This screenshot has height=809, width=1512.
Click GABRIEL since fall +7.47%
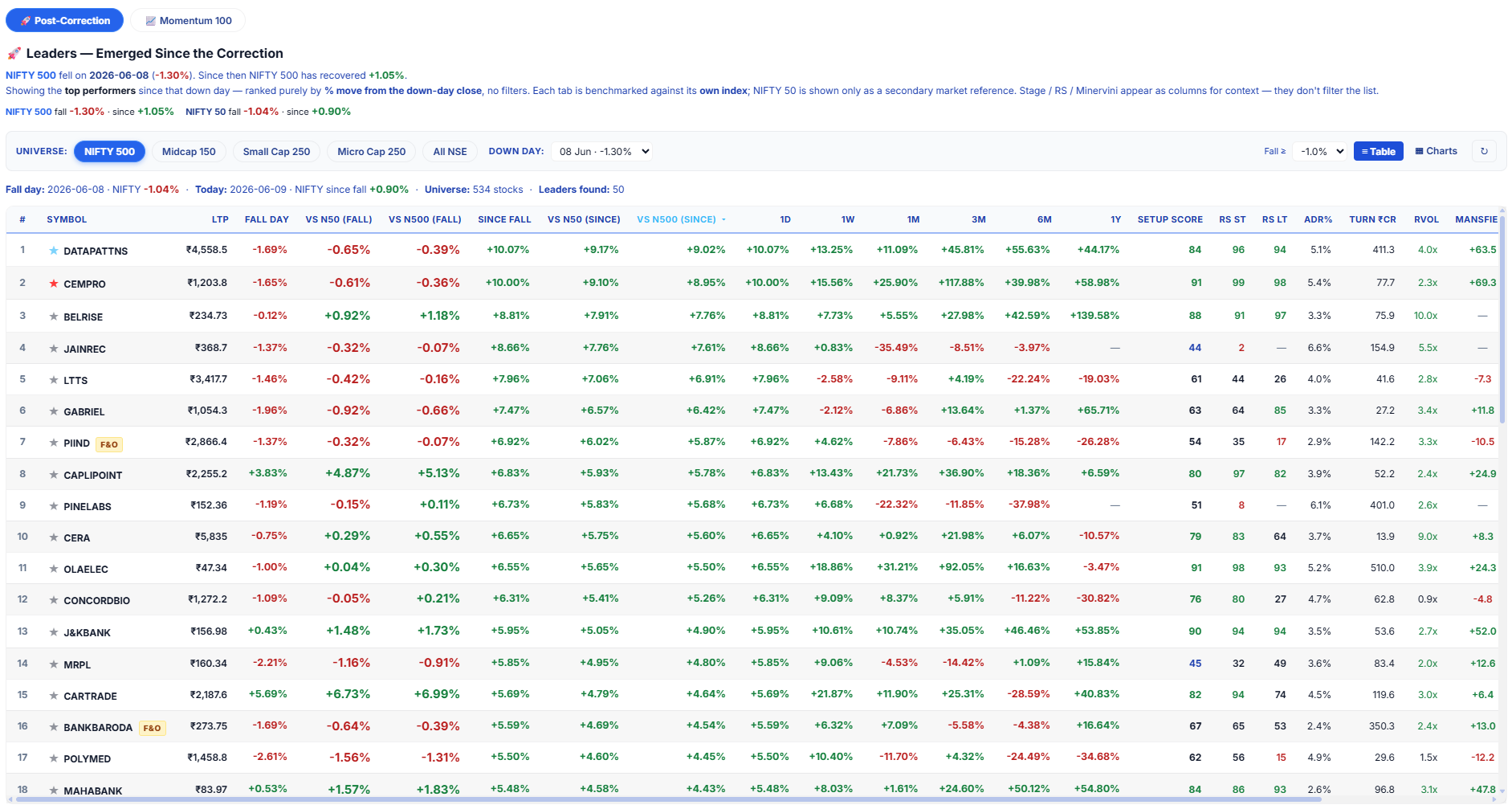pos(511,411)
